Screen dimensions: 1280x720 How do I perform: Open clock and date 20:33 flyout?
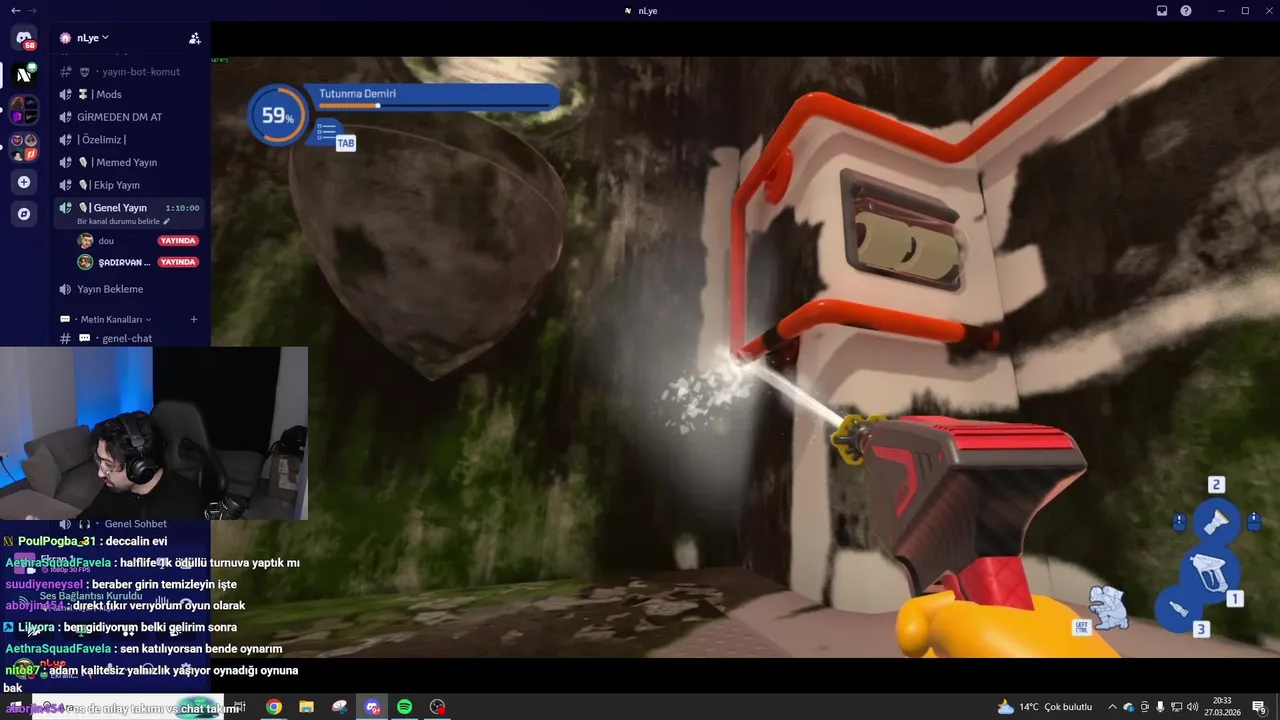point(1222,707)
